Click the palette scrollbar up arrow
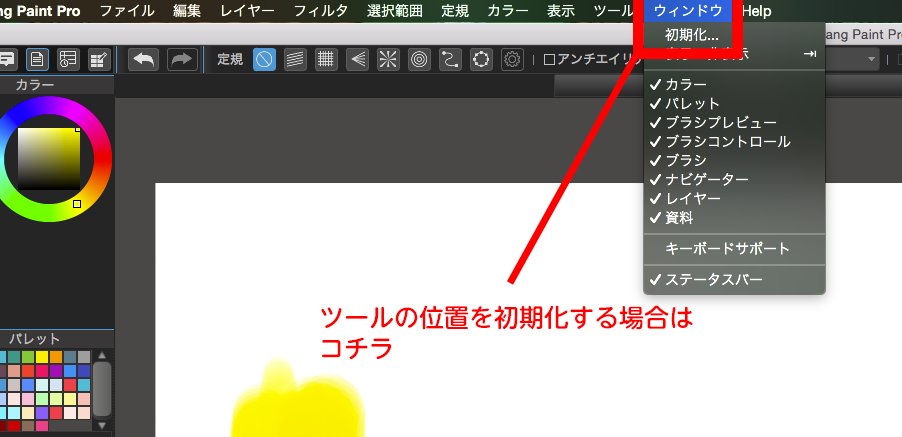 [x=102, y=356]
